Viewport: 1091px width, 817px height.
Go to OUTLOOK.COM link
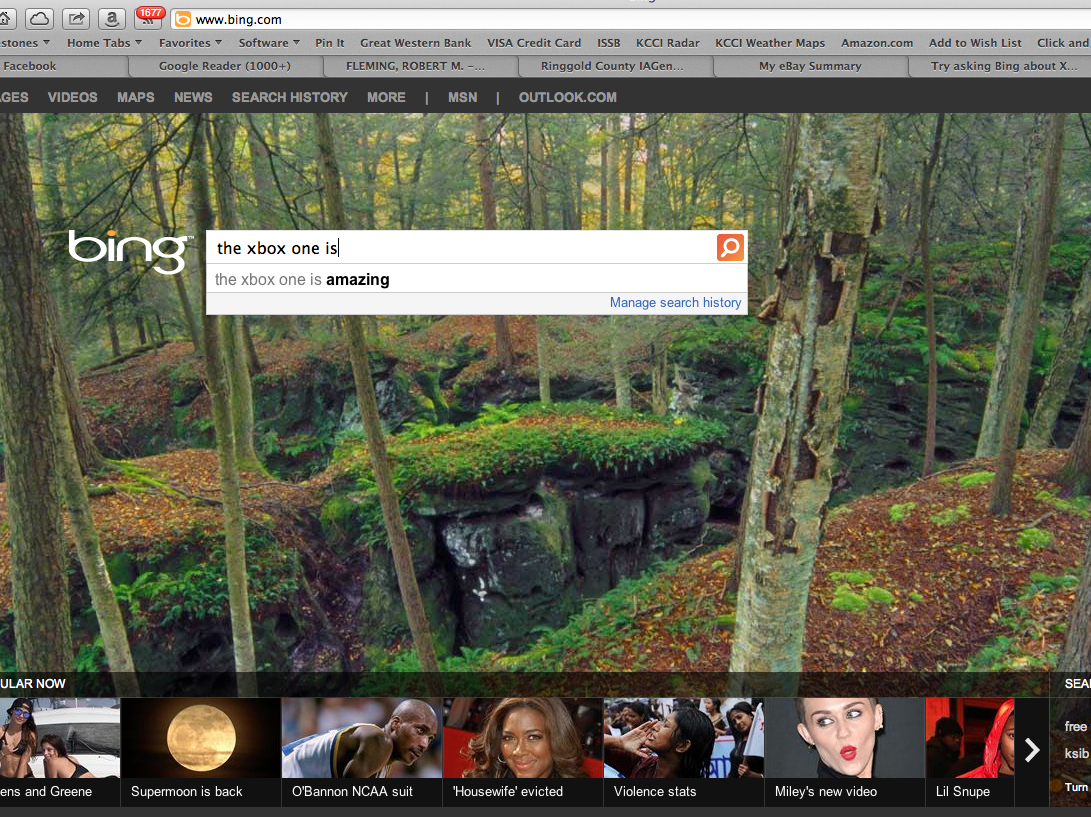click(567, 97)
